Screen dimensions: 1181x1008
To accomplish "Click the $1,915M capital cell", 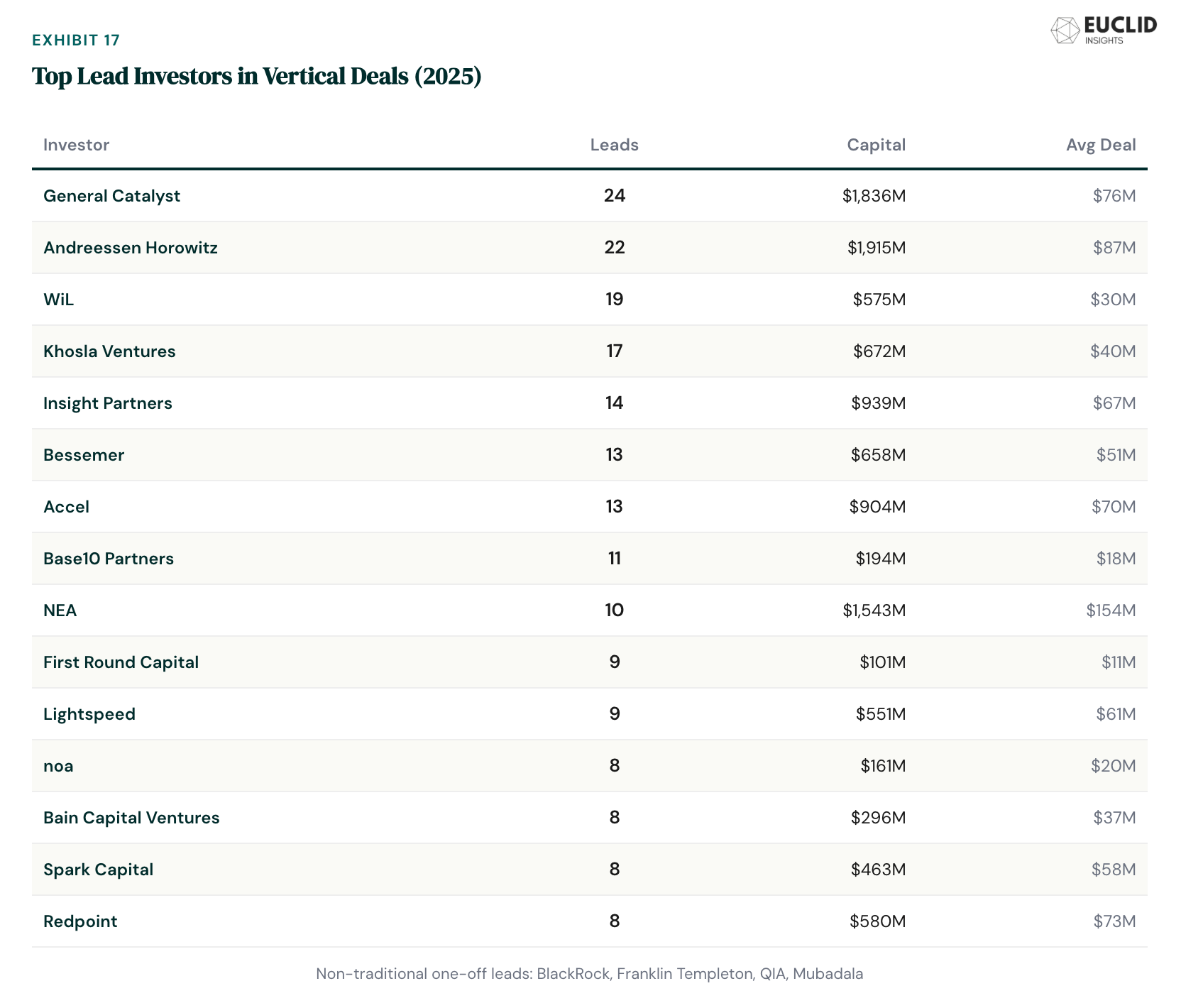I will tap(877, 248).
